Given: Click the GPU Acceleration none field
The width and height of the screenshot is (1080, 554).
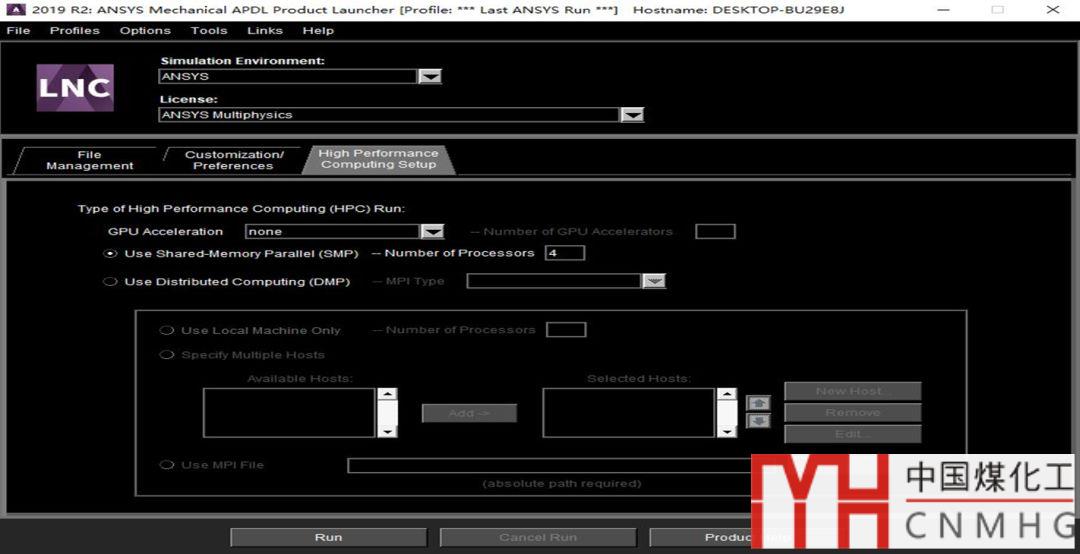Looking at the screenshot, I should [333, 232].
